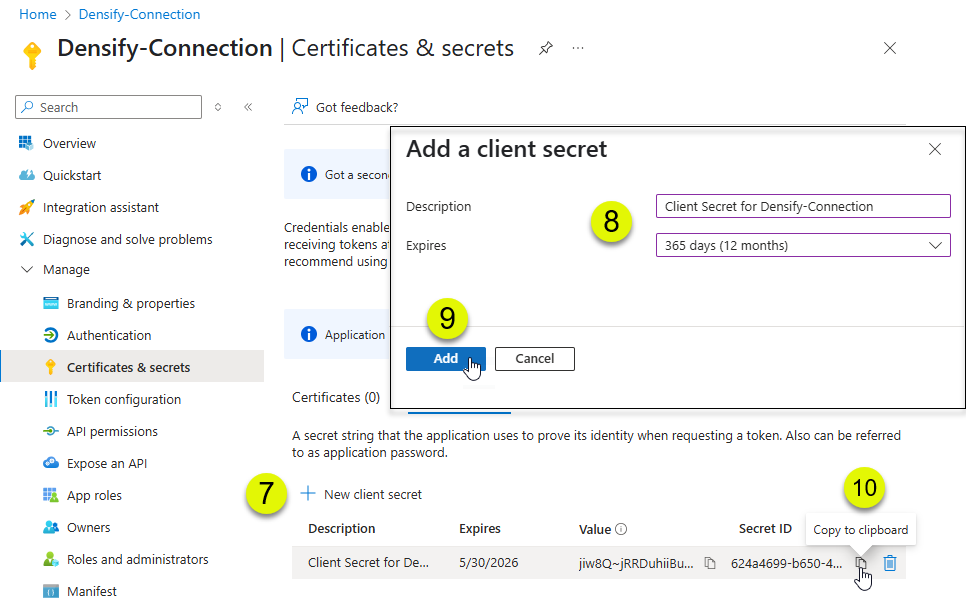Click the Branding & properties icon
Image resolution: width=966 pixels, height=611 pixels.
coord(51,303)
